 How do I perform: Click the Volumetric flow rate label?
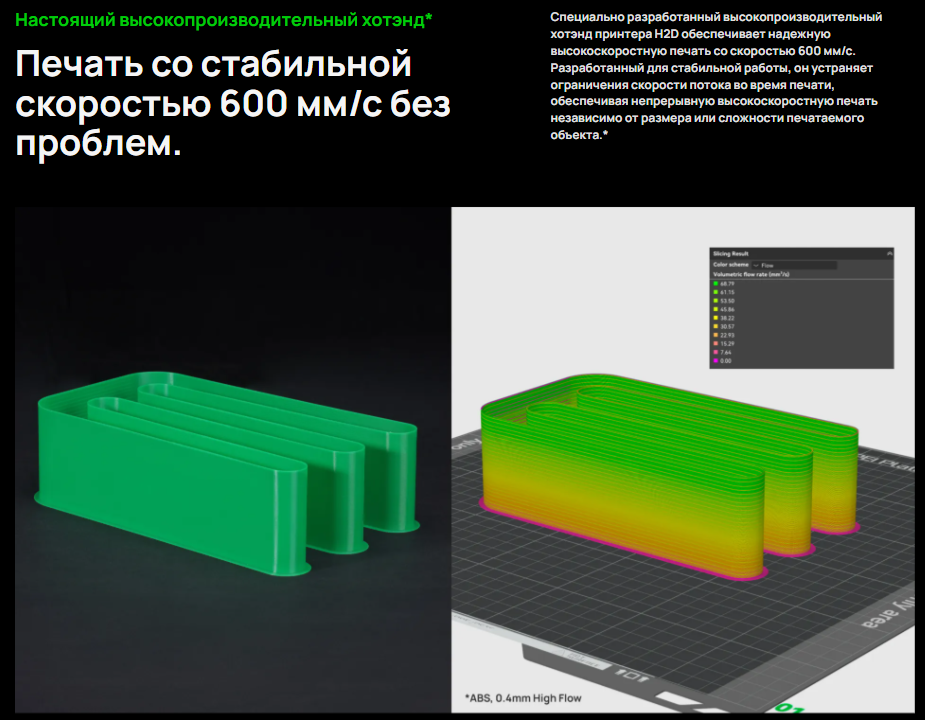(750, 274)
